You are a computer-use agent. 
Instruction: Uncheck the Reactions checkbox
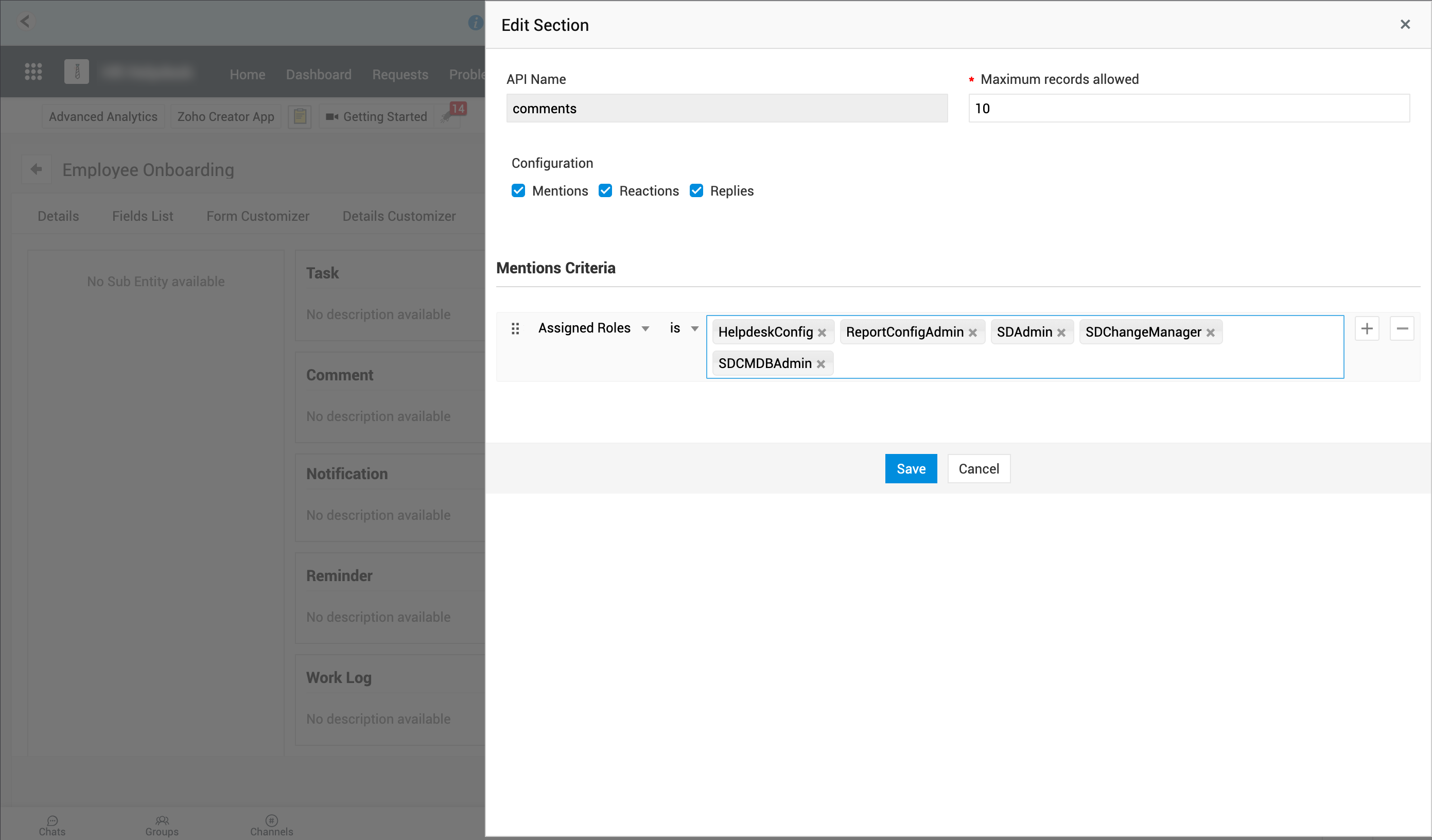[605, 191]
